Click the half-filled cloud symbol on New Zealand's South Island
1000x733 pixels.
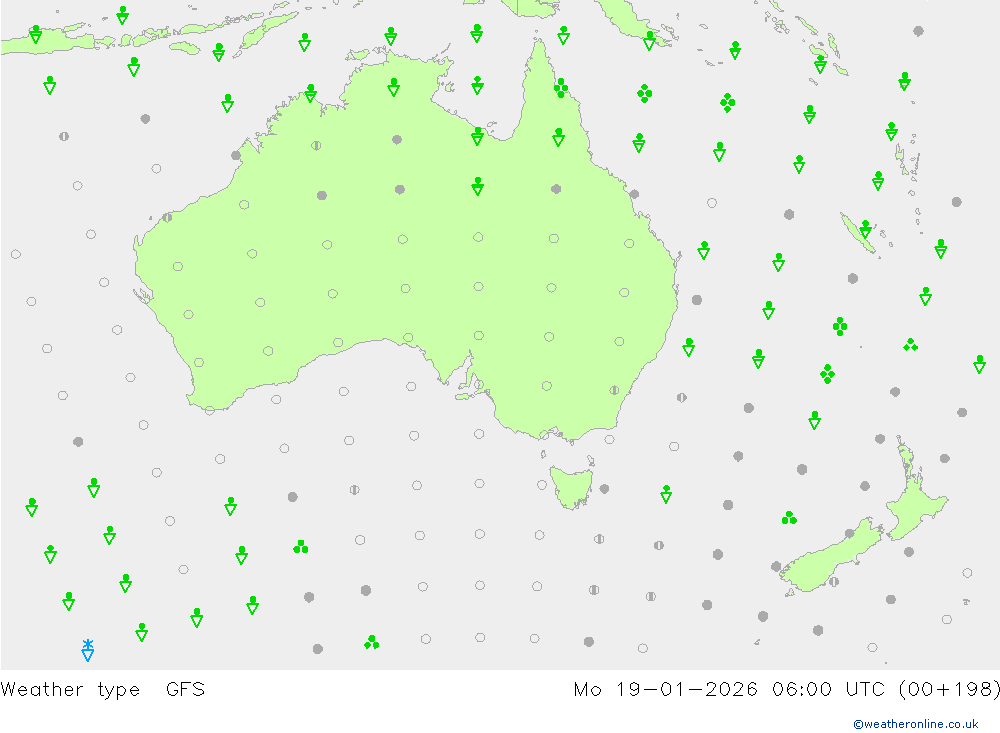(x=834, y=582)
